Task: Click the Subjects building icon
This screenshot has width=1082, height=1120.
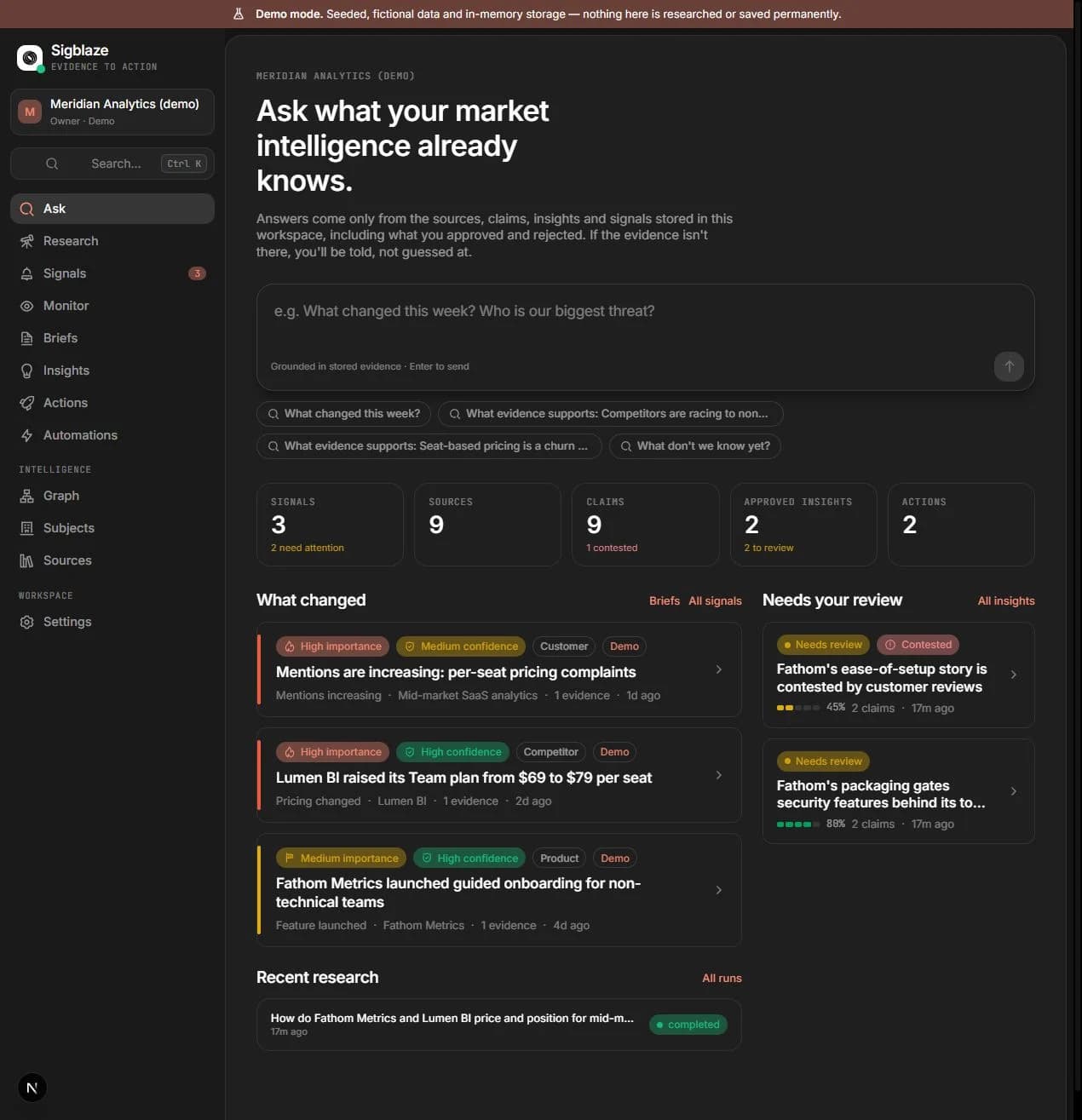Action: click(27, 528)
